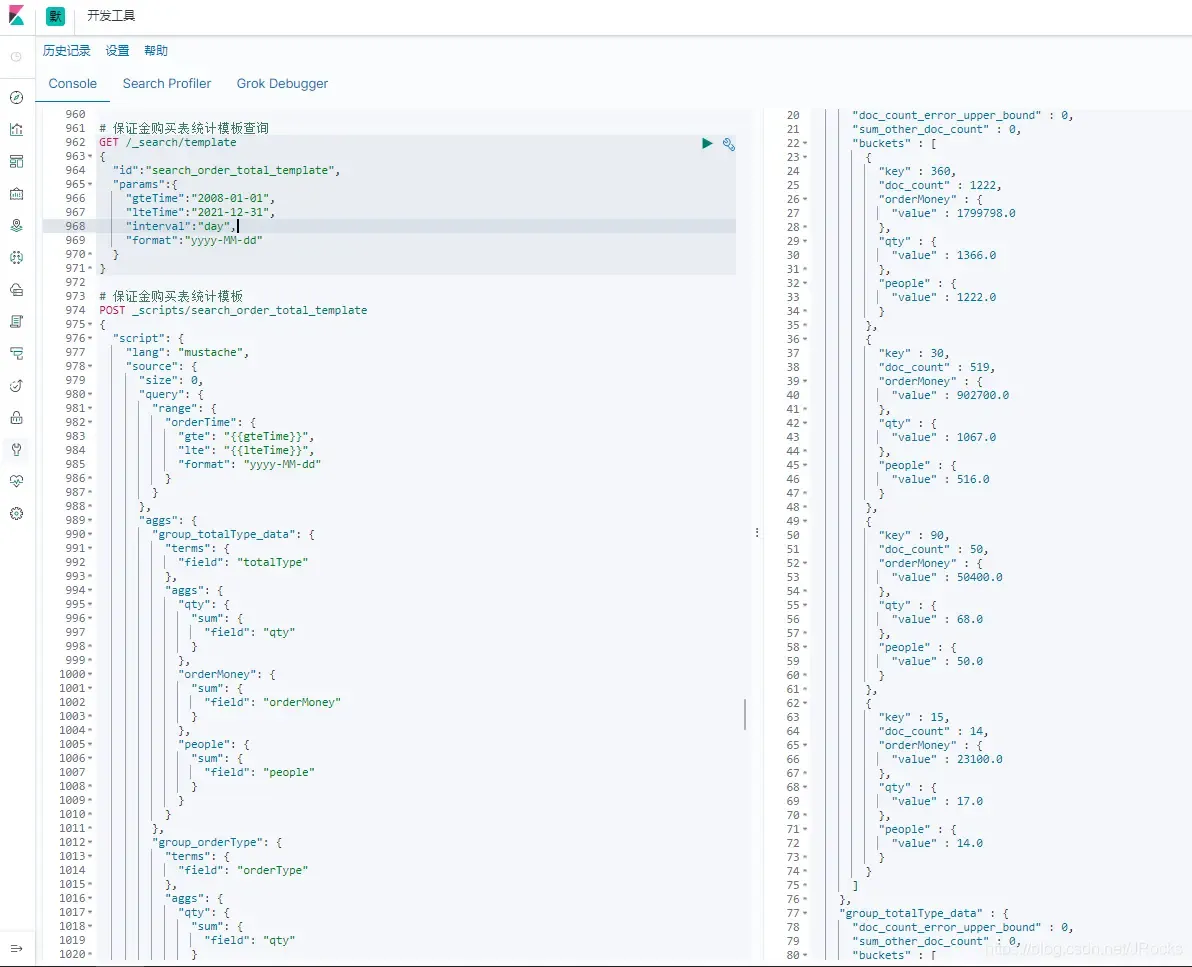
Task: Open the Stack Monitoring heart icon
Action: point(16,481)
